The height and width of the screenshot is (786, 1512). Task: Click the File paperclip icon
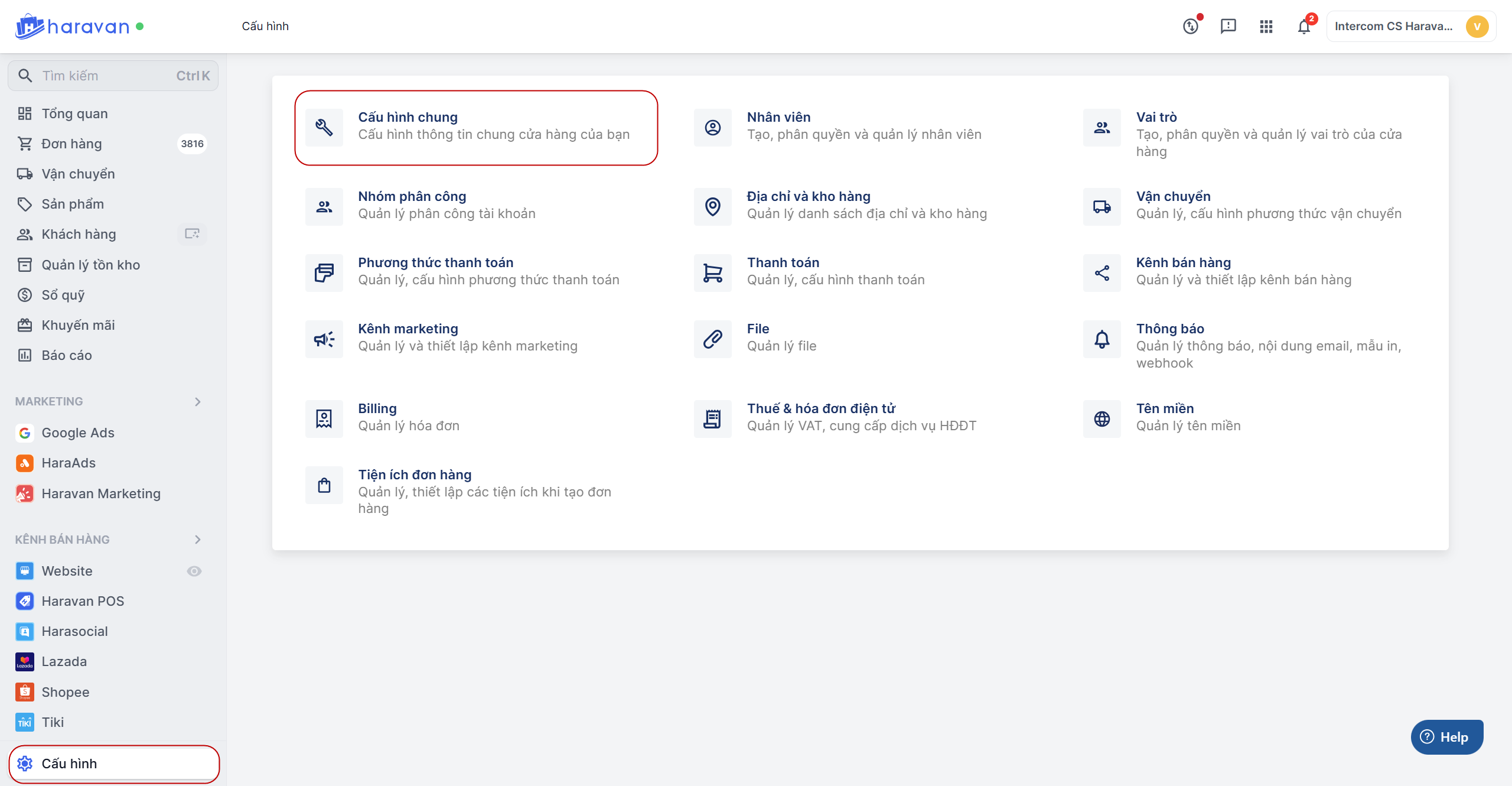pyautogui.click(x=712, y=339)
